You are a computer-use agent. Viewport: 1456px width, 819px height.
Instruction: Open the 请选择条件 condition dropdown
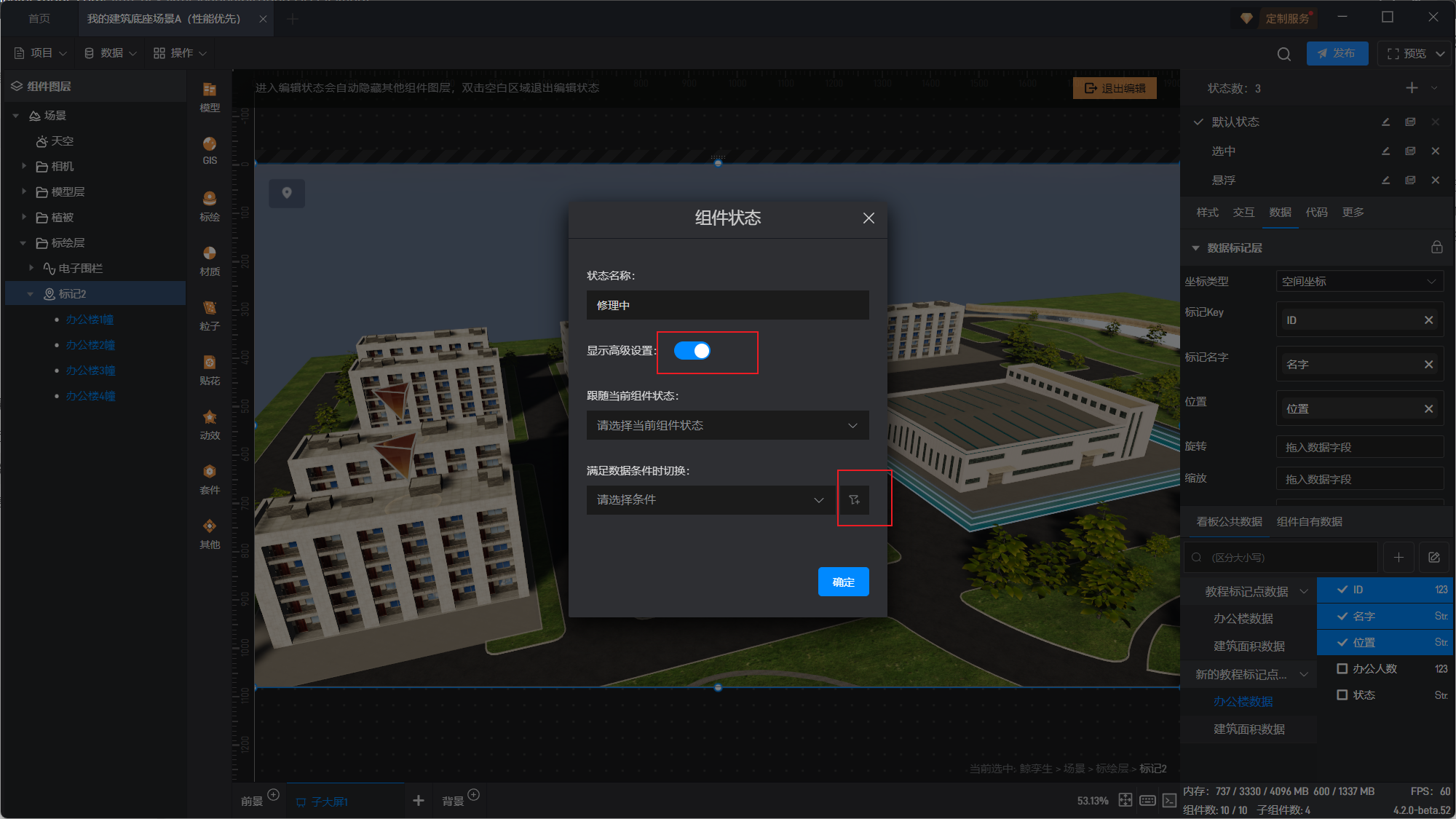click(x=711, y=500)
